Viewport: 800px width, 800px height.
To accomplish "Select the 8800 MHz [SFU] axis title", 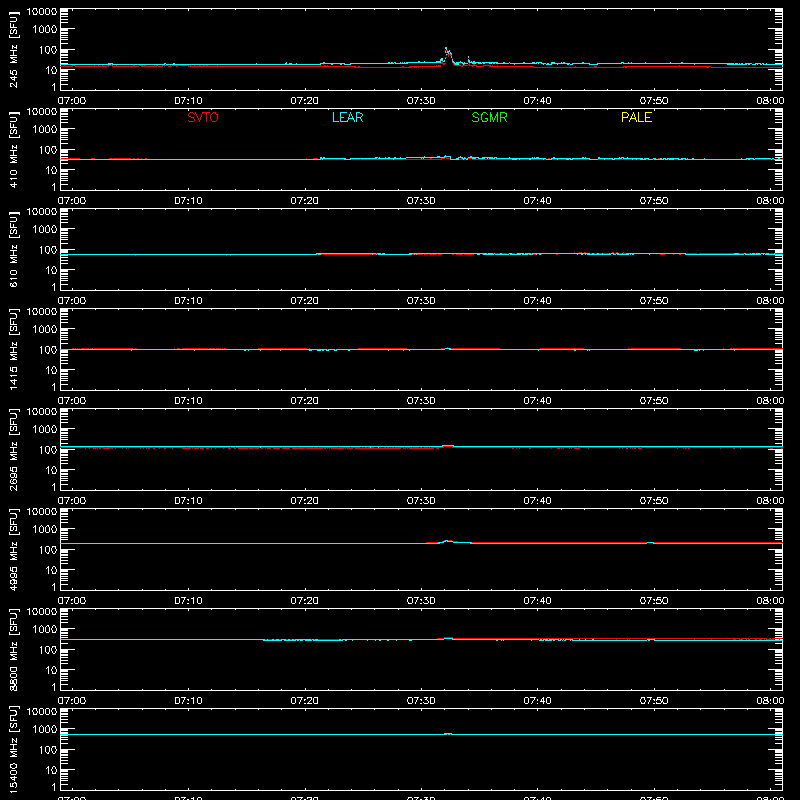I will (x=13, y=649).
